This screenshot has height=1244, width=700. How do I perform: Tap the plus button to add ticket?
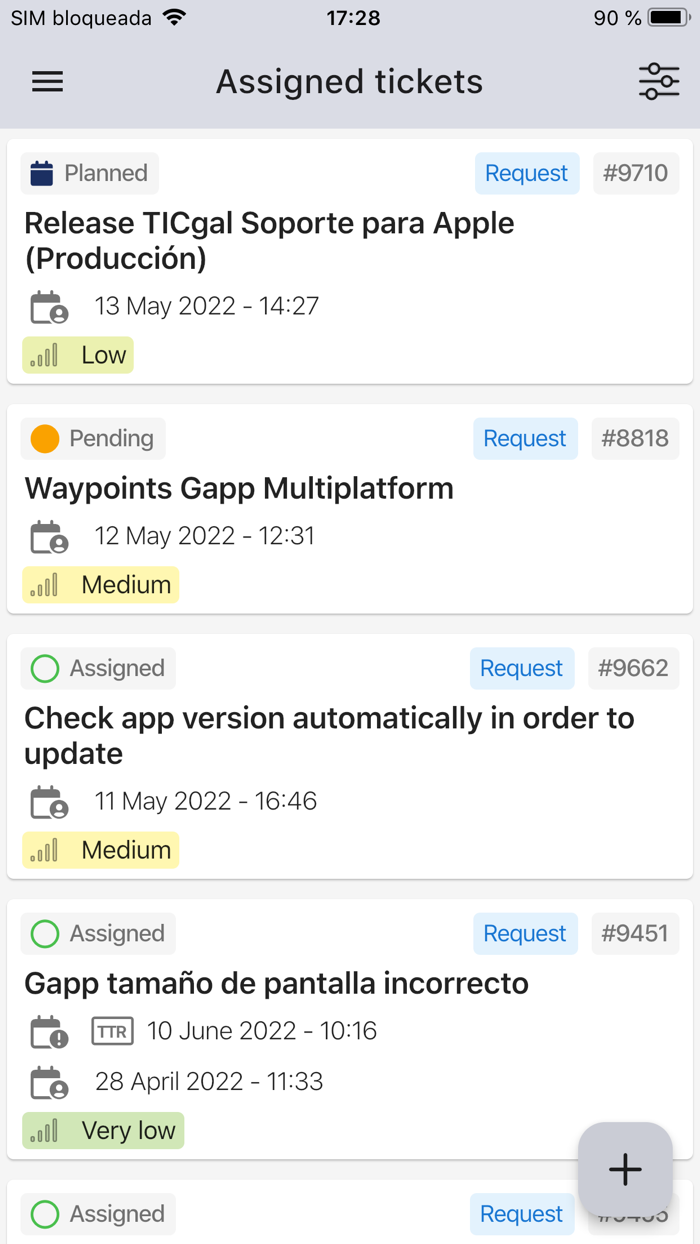point(625,1169)
